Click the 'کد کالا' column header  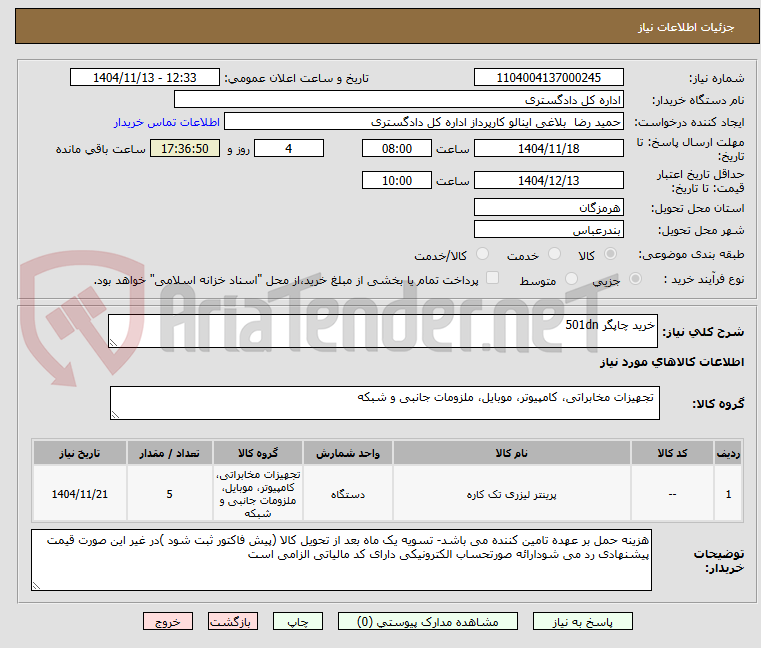tap(672, 453)
